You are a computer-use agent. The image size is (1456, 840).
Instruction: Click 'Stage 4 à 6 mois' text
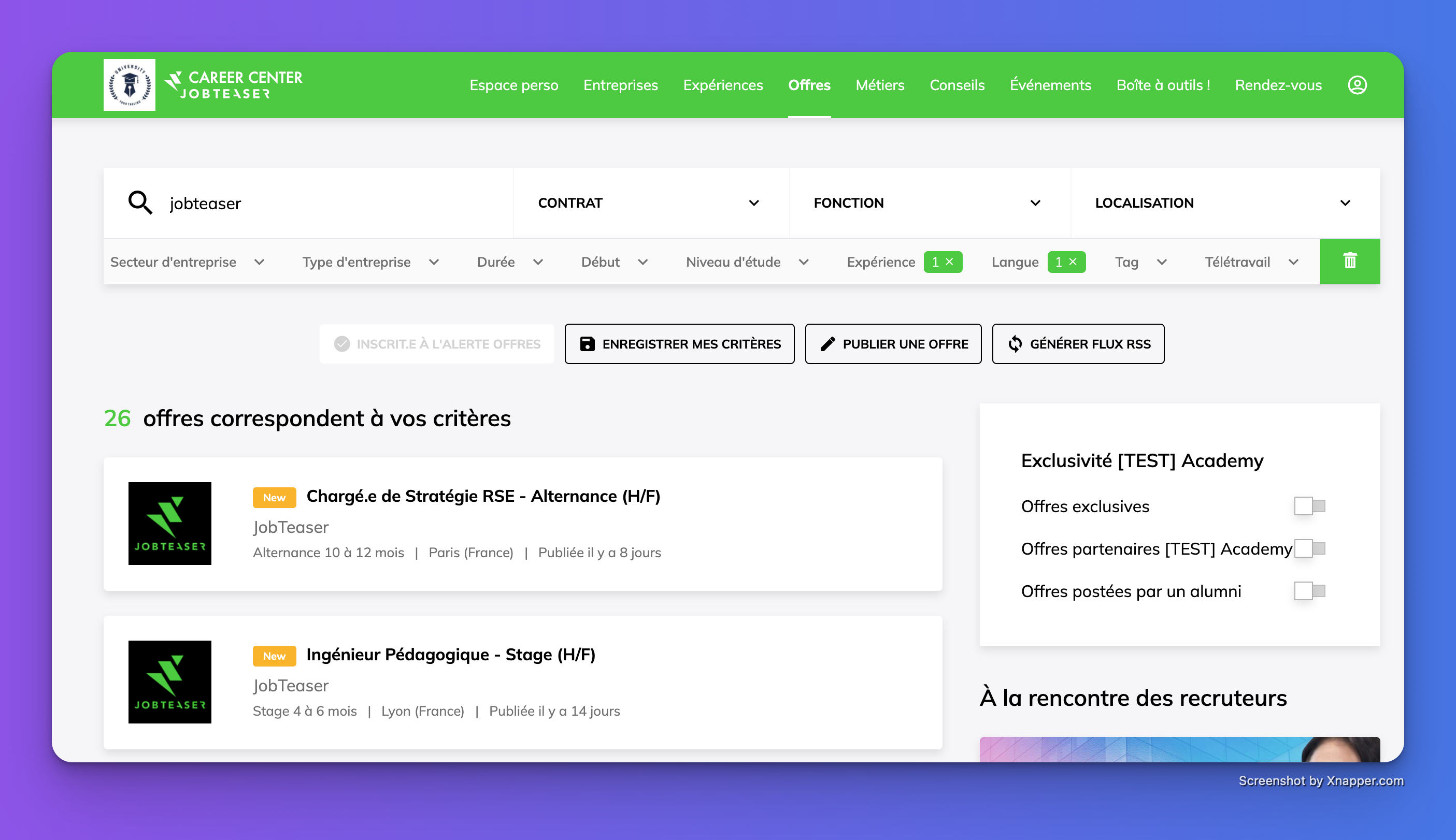click(x=305, y=712)
